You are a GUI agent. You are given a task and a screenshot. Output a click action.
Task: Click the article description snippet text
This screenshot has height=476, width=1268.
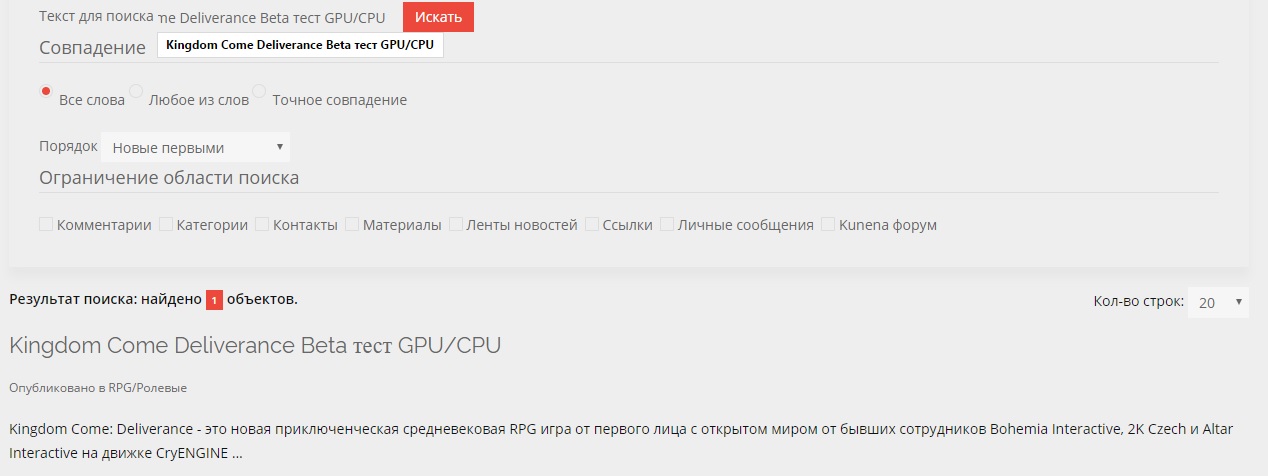tap(621, 440)
